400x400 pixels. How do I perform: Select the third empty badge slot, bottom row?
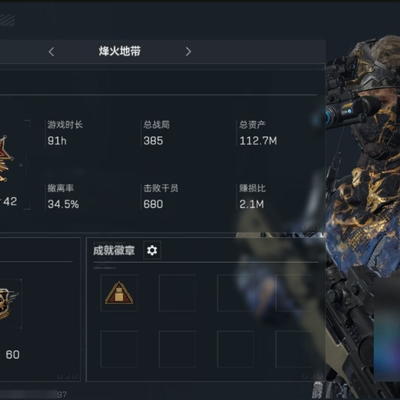coord(235,349)
